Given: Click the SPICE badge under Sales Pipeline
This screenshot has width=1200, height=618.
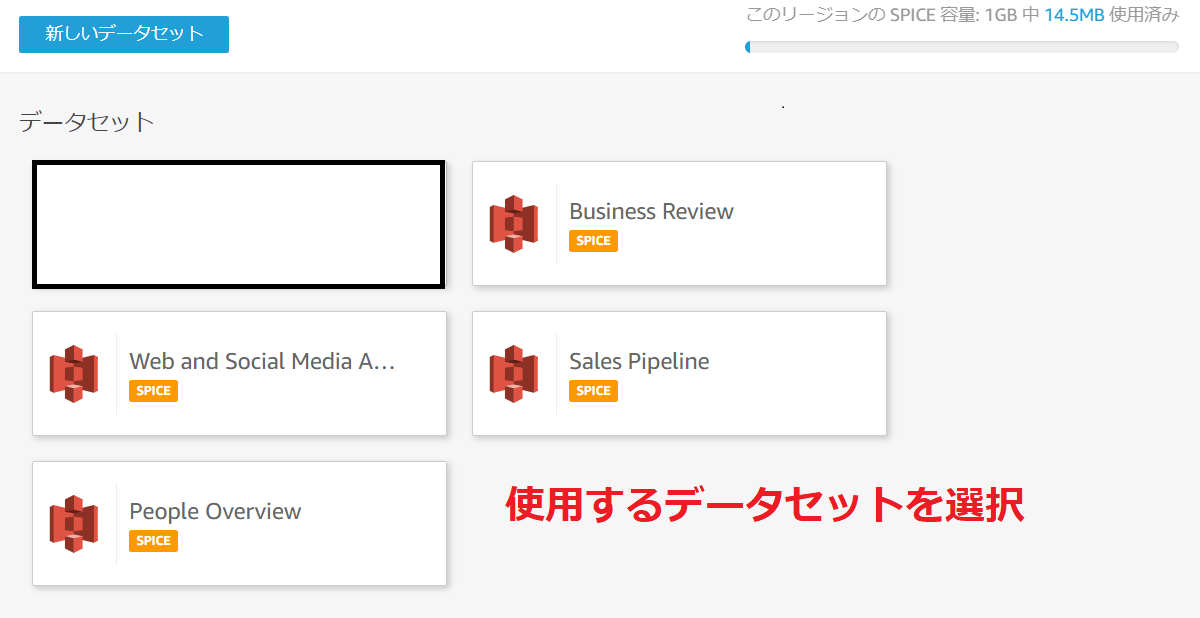Looking at the screenshot, I should pyautogui.click(x=593, y=391).
